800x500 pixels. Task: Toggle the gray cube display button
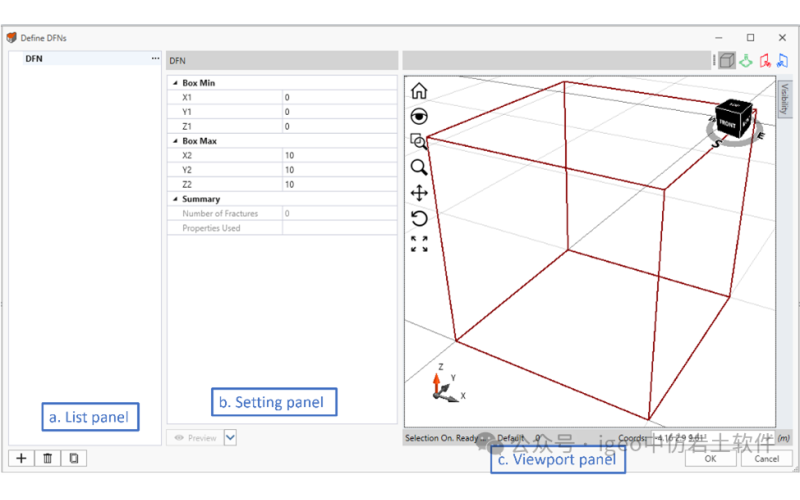[x=727, y=60]
